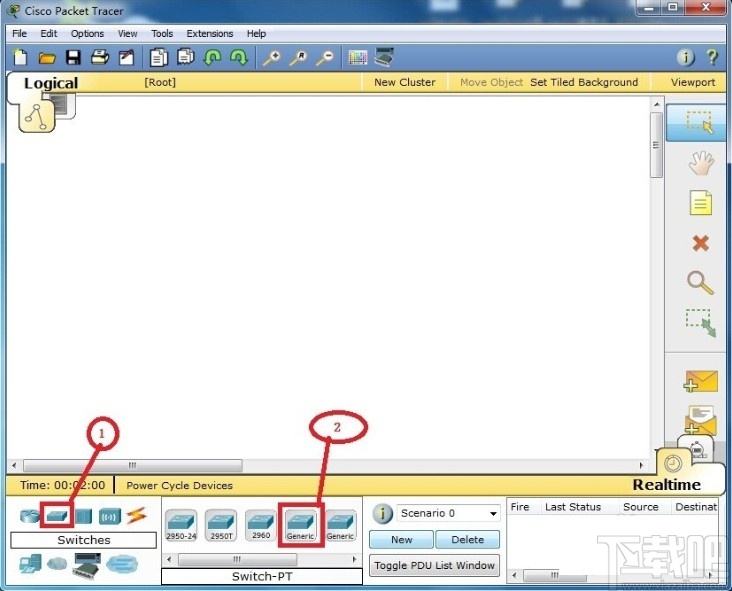This screenshot has width=732, height=591.
Task: Select the Wireless Devices category icon
Action: (x=110, y=516)
